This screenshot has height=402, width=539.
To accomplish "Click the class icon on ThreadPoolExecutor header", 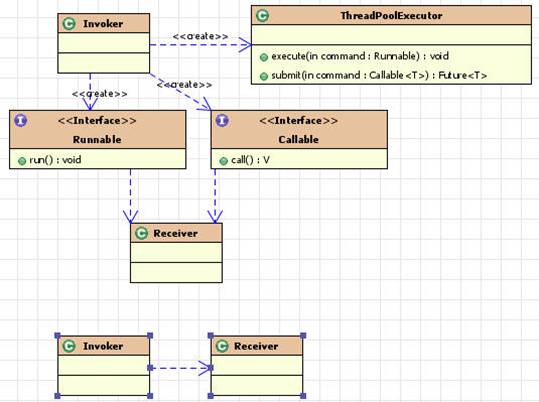I will coord(263,15).
